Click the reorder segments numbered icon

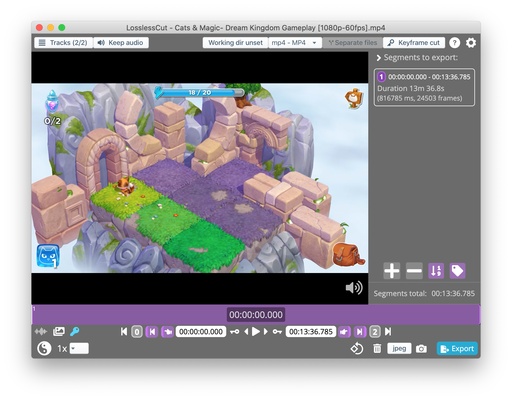click(436, 271)
